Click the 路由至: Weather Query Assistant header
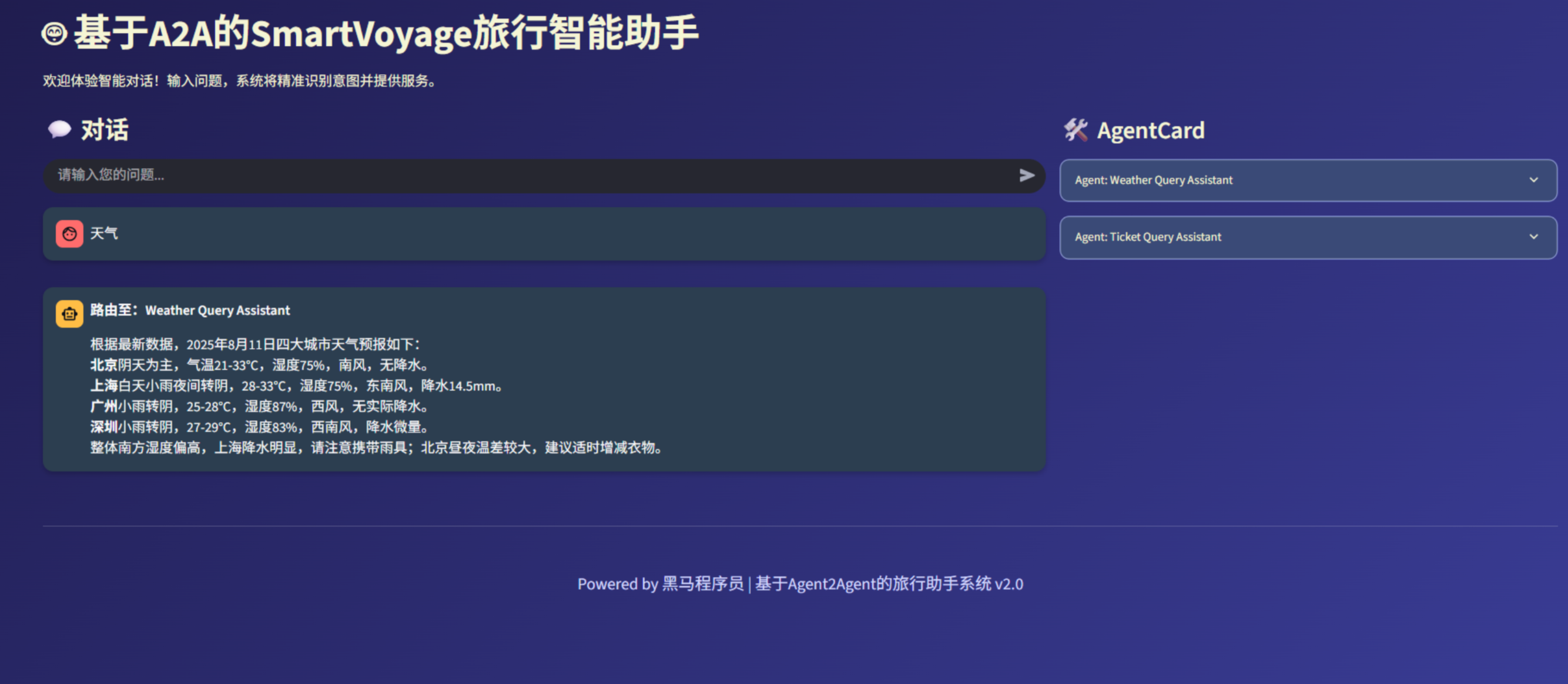This screenshot has height=684, width=1568. (190, 310)
